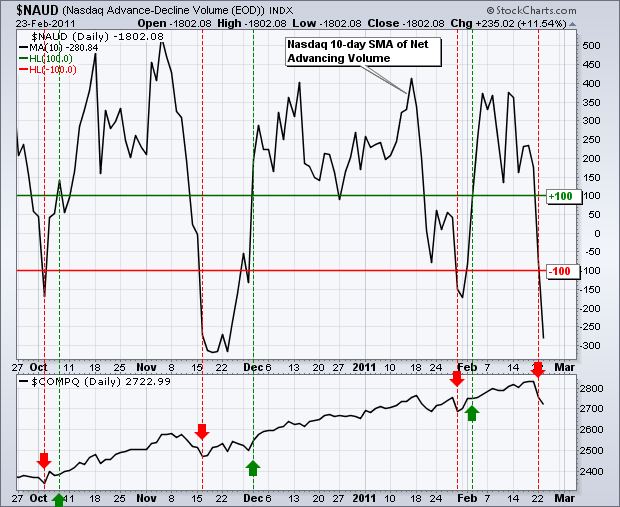Click 'Oct' on the $NAUD panel date axis
Image resolution: width=620 pixels, height=507 pixels.
click(38, 367)
